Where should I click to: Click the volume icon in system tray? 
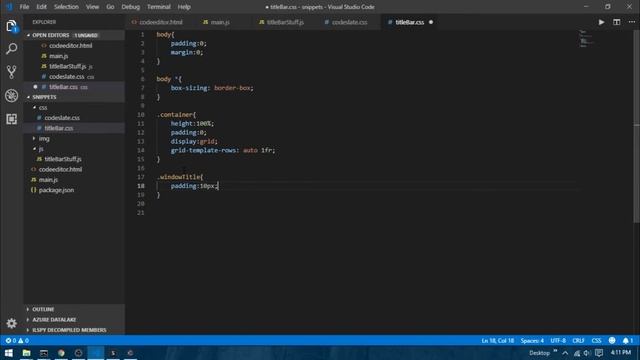click(587, 353)
